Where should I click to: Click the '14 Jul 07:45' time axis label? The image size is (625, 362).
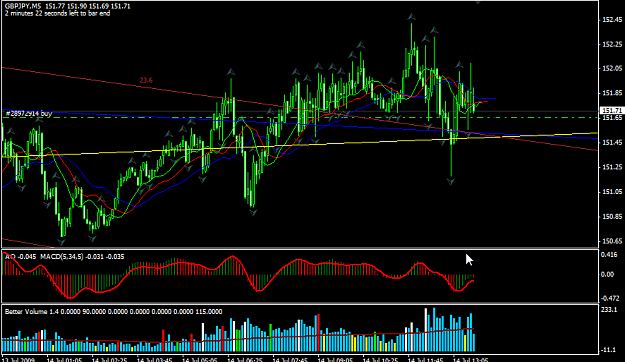[290, 359]
